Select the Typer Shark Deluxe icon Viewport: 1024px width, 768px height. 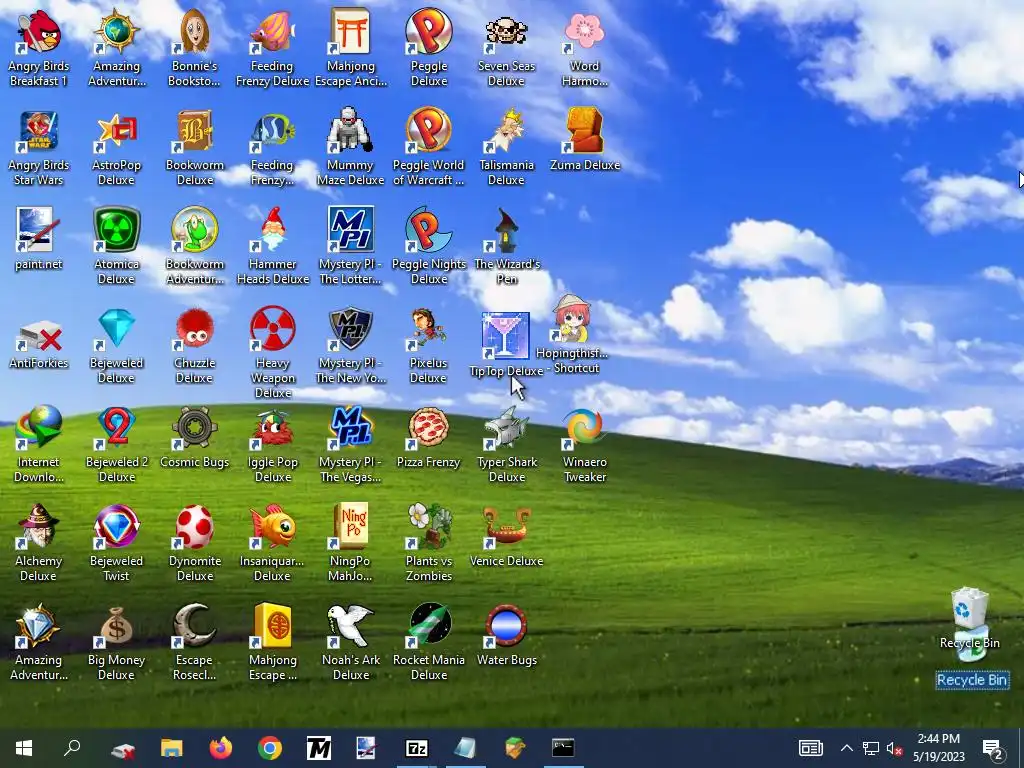tap(507, 428)
